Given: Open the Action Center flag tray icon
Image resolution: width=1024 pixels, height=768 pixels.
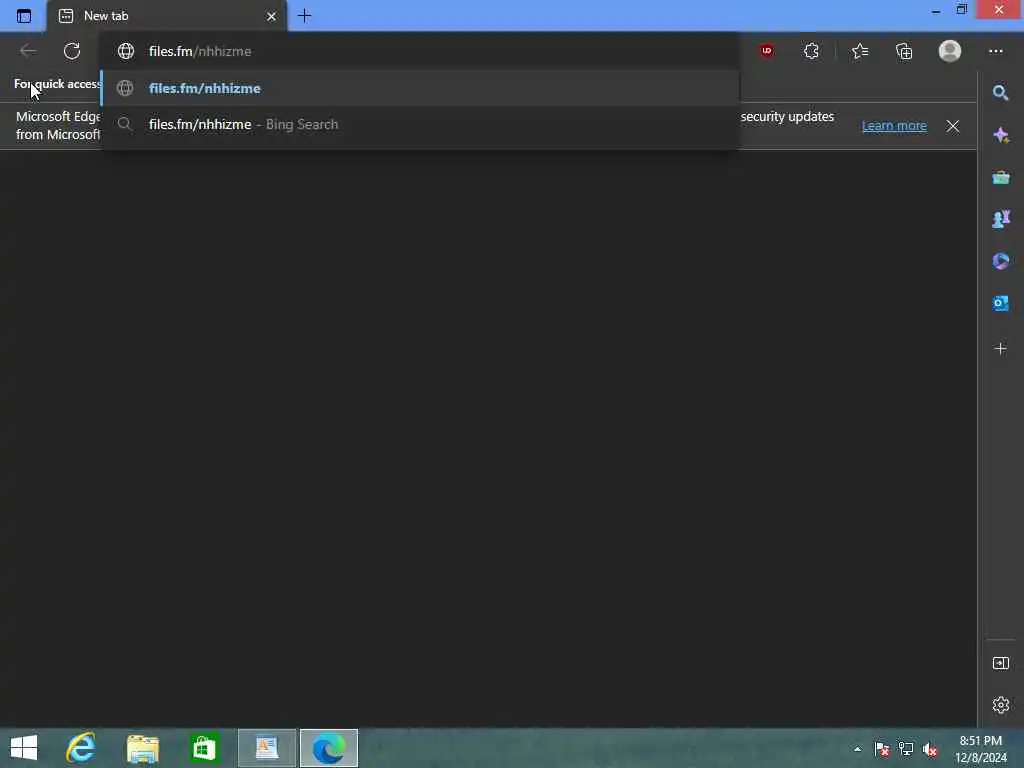Looking at the screenshot, I should point(882,749).
